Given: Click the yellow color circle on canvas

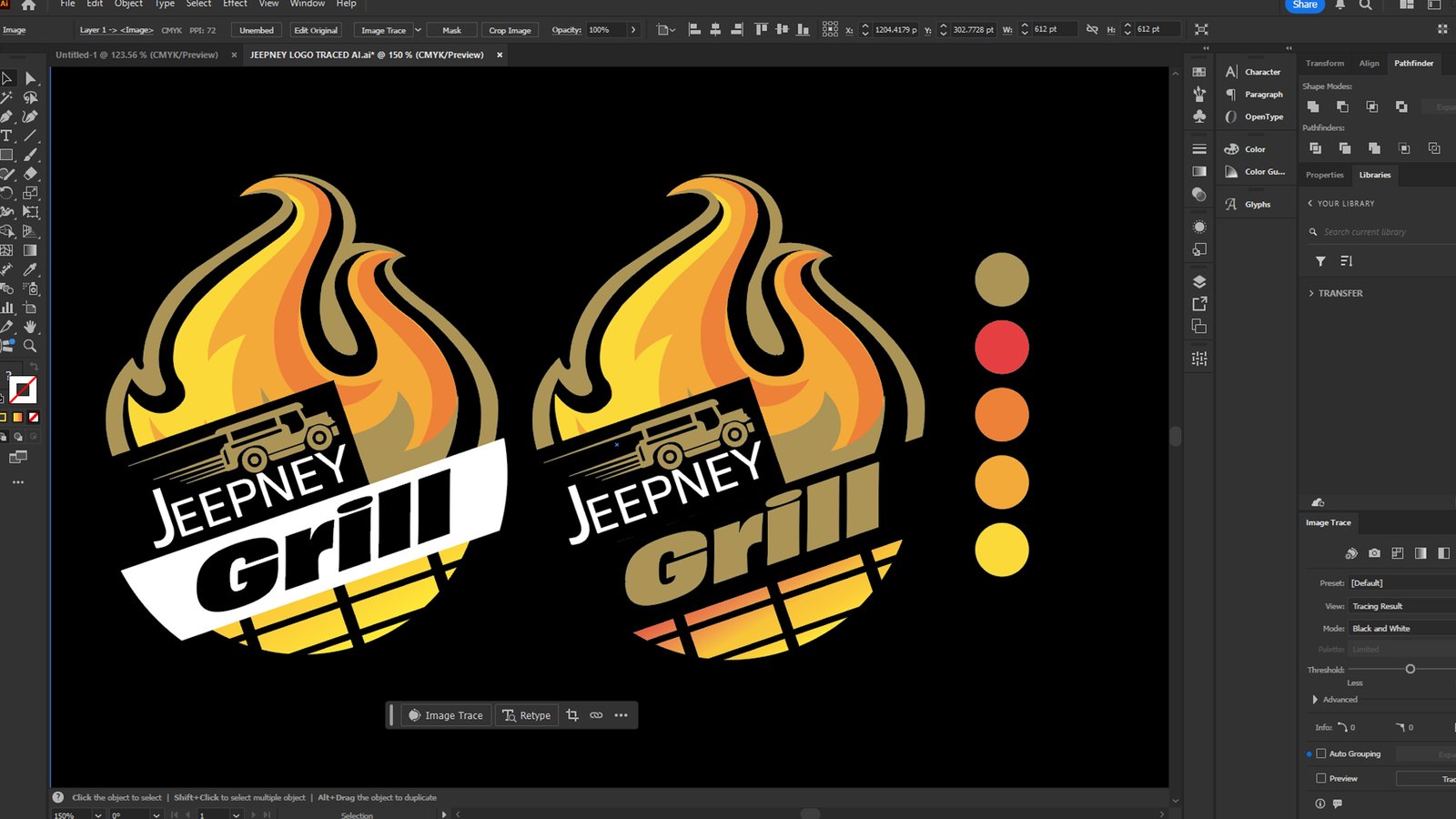Looking at the screenshot, I should click(1002, 550).
